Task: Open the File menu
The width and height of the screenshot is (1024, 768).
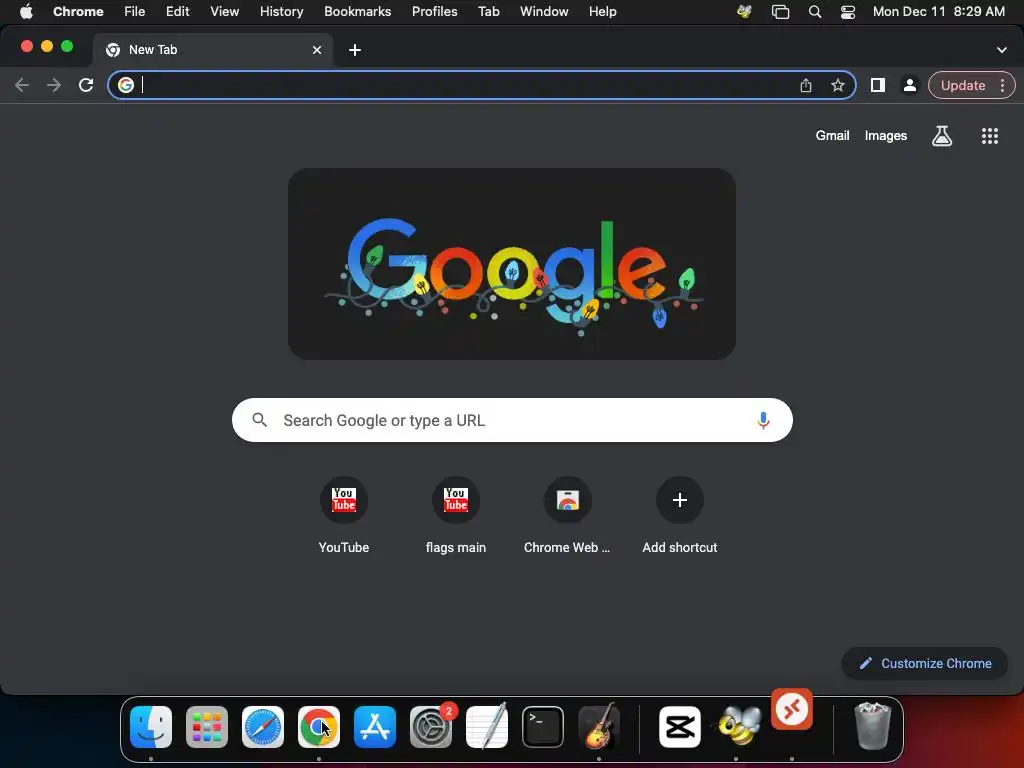Action: (135, 11)
